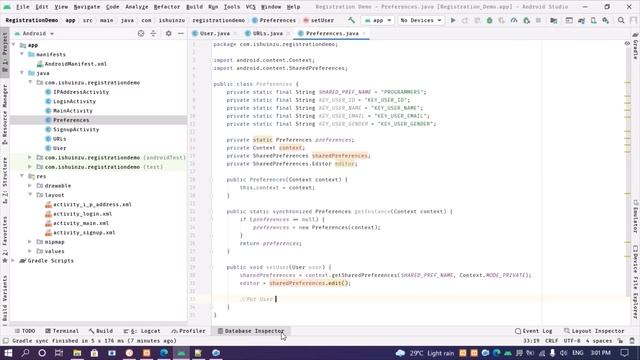Click the Windows taskbar search icon
The image size is (640, 360).
(25, 353)
